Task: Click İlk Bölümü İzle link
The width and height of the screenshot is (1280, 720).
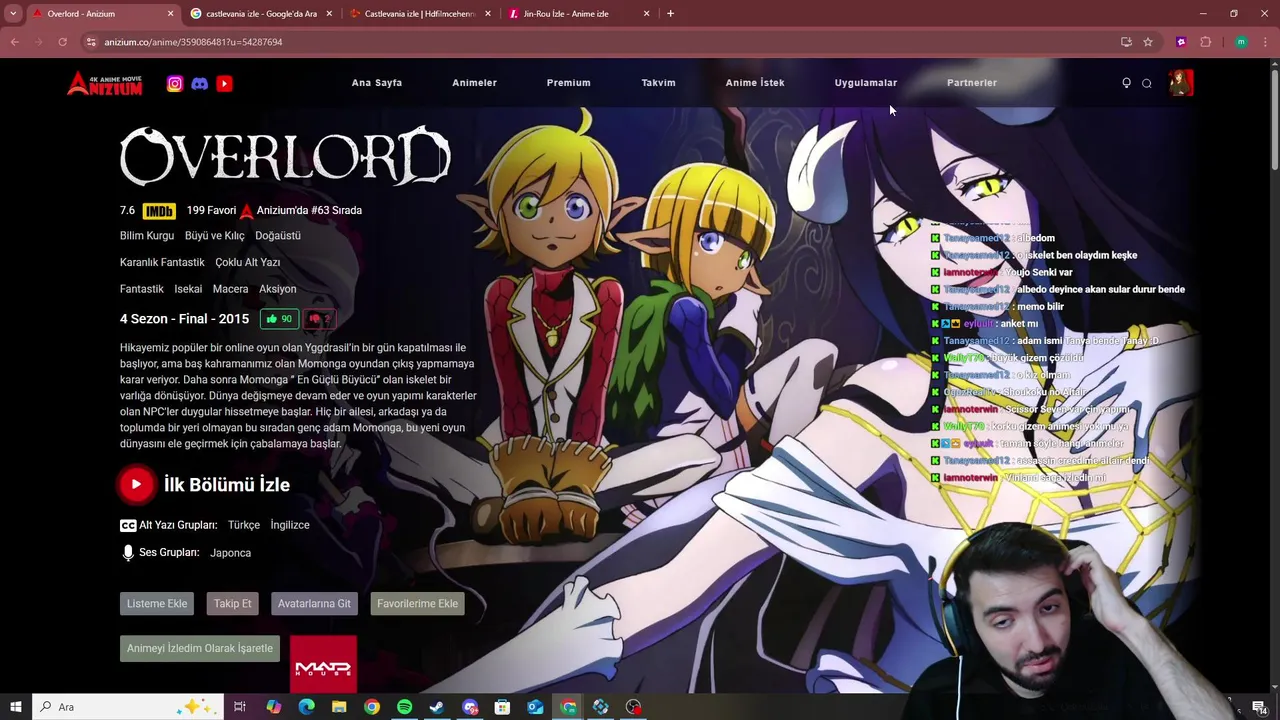Action: tap(227, 485)
